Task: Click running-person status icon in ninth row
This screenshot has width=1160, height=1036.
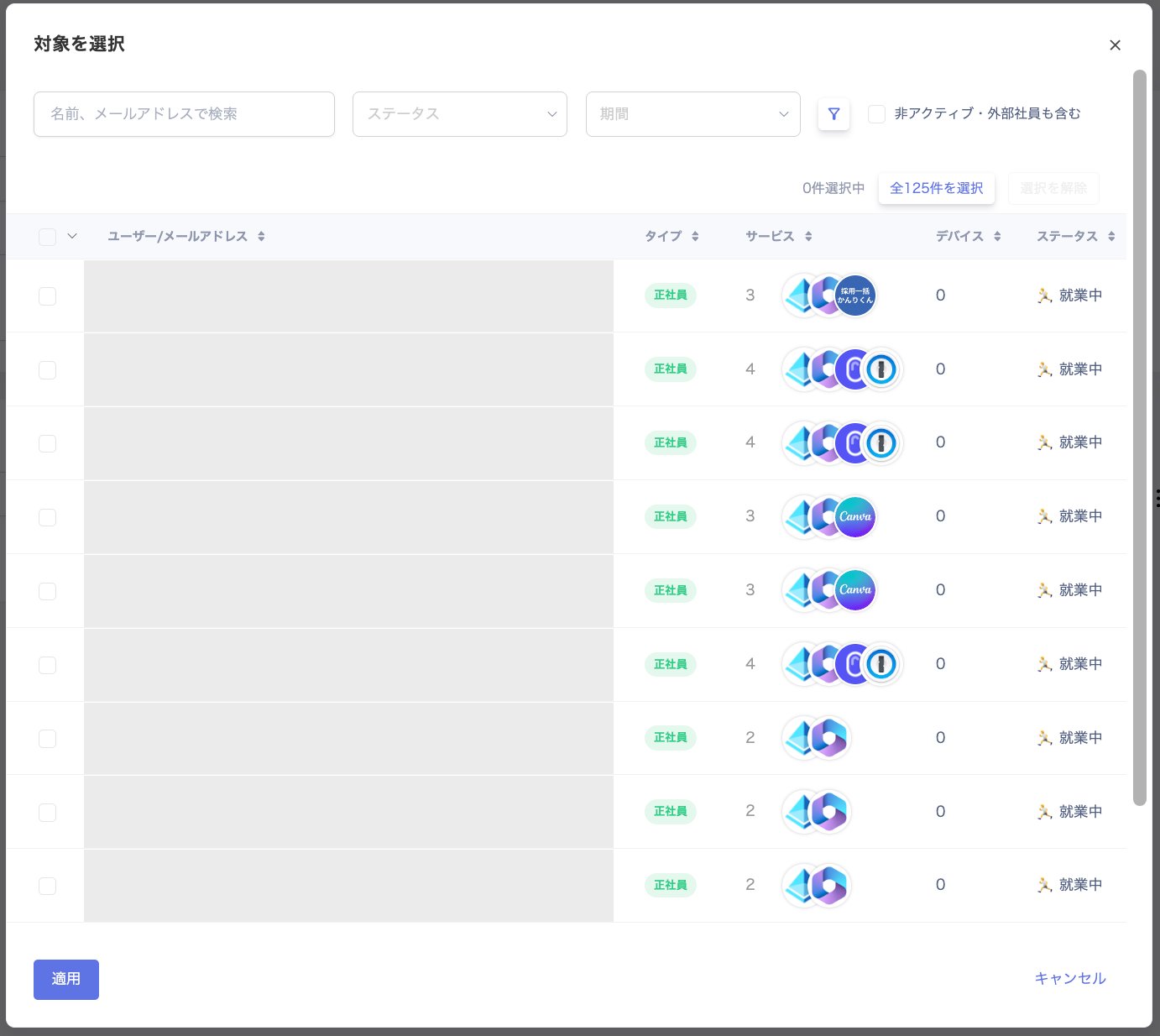Action: pyautogui.click(x=1044, y=885)
